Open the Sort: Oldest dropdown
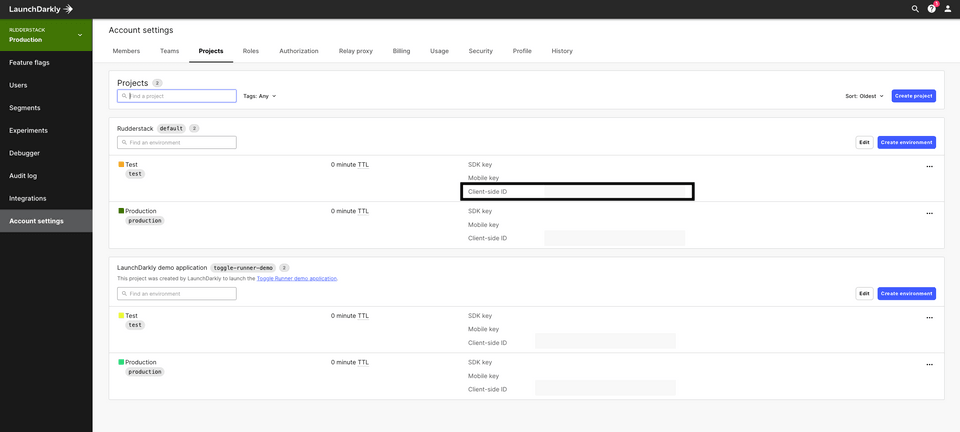The width and height of the screenshot is (960, 432). (864, 96)
